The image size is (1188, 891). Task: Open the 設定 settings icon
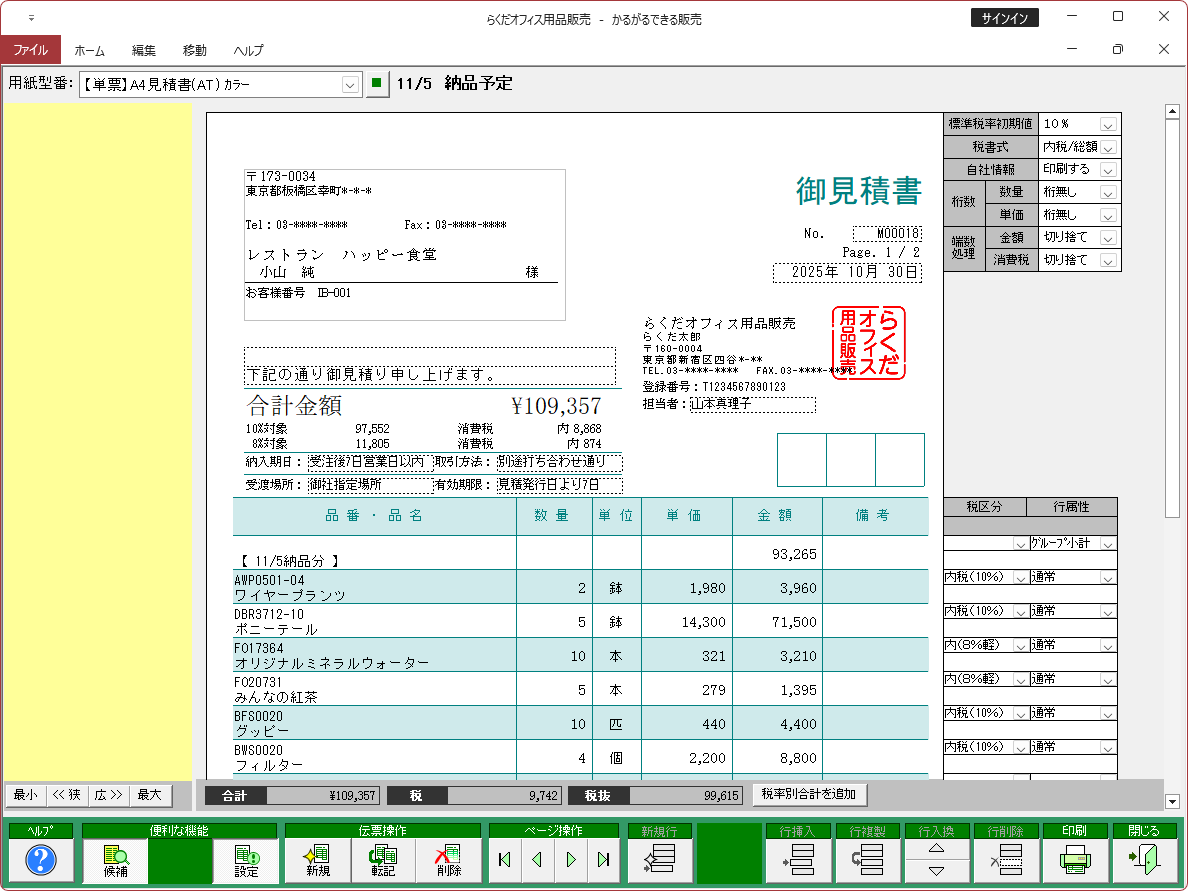(246, 859)
